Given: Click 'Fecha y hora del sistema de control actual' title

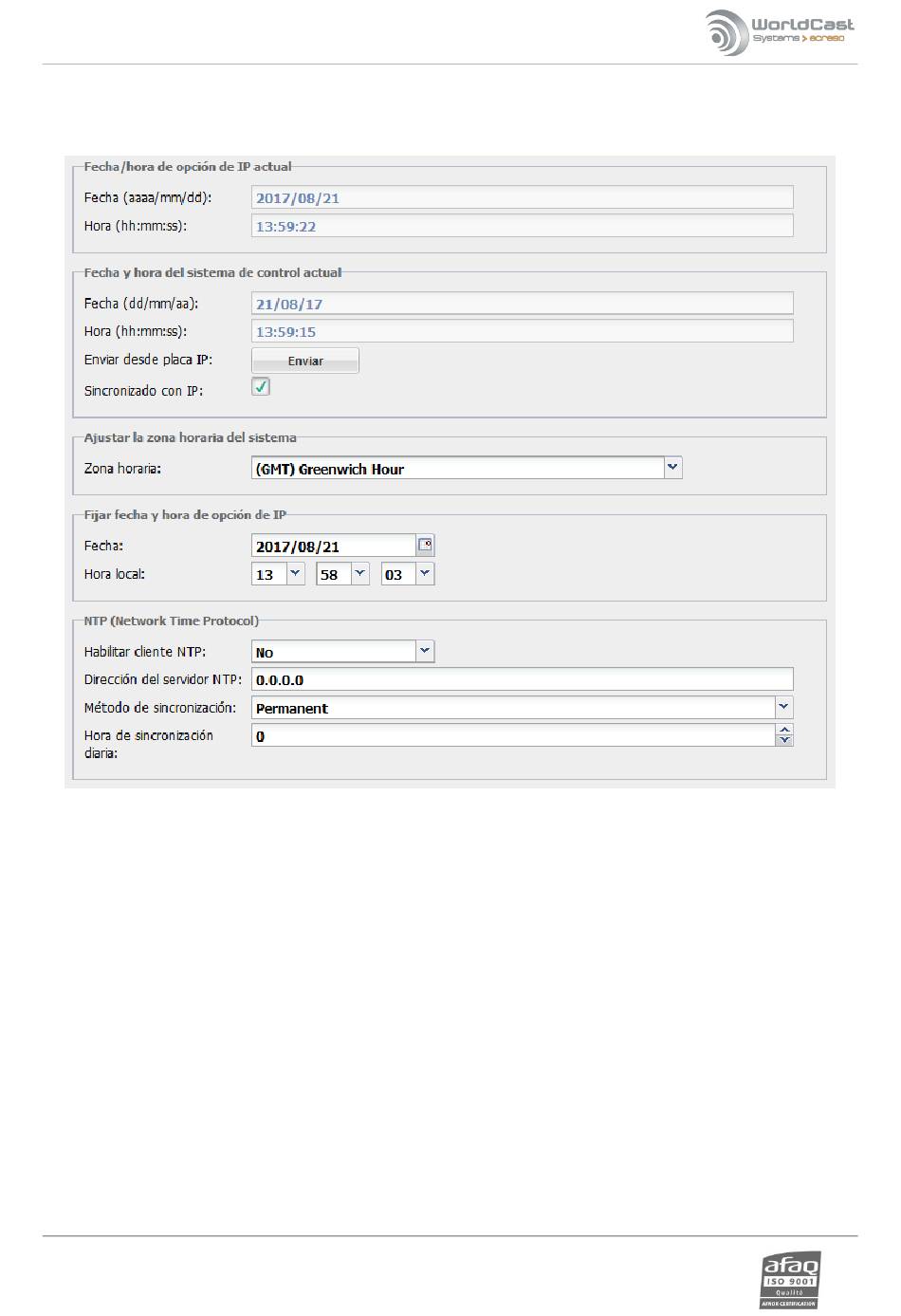Looking at the screenshot, I should (212, 272).
